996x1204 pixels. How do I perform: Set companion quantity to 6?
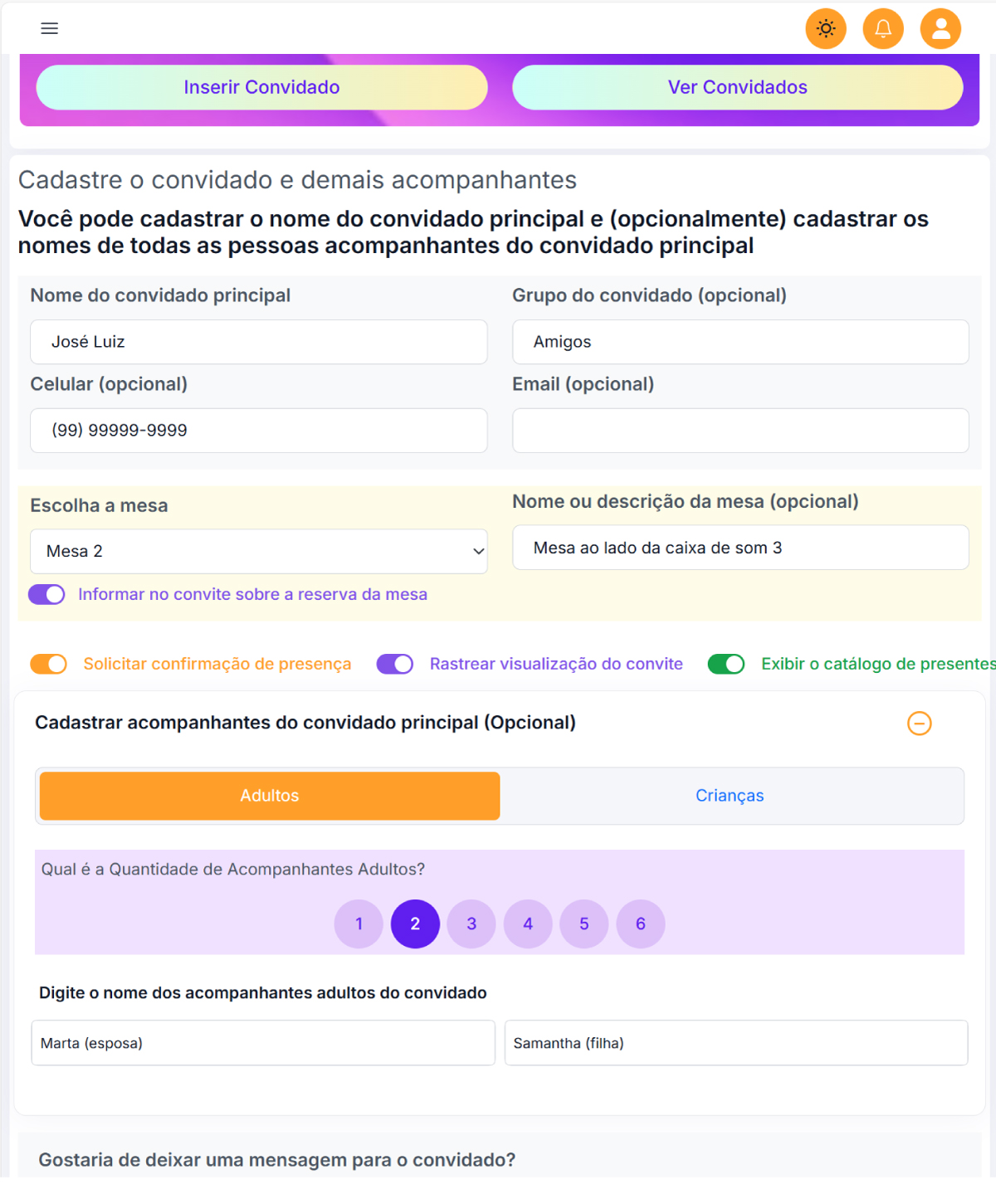640,924
